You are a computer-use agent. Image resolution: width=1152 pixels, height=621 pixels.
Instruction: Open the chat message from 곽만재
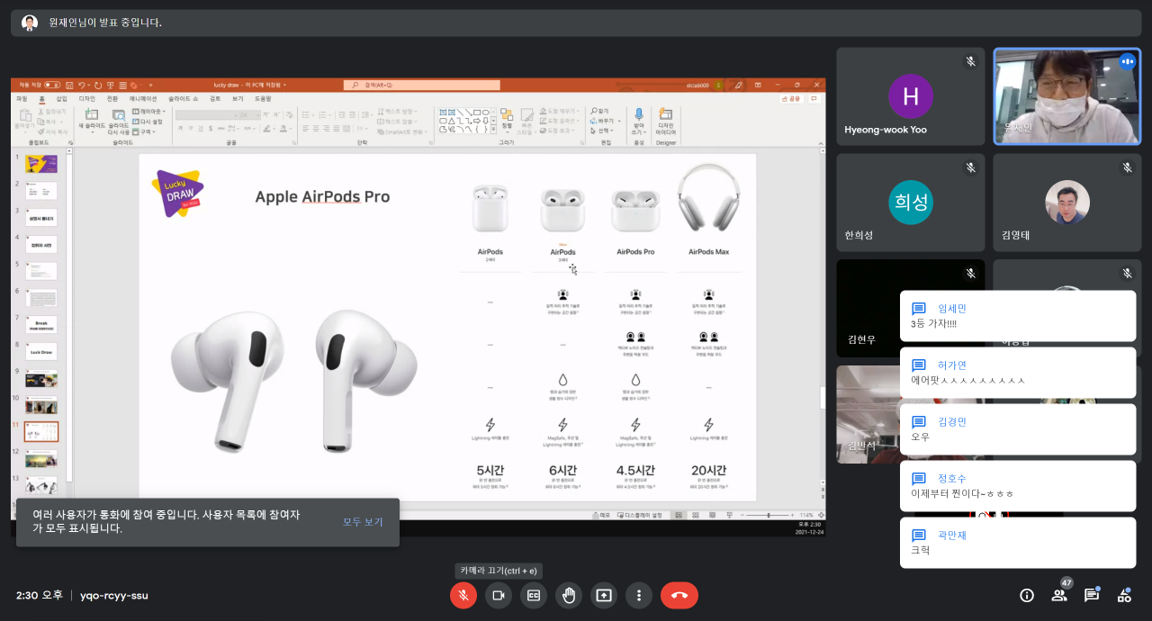tap(1018, 542)
